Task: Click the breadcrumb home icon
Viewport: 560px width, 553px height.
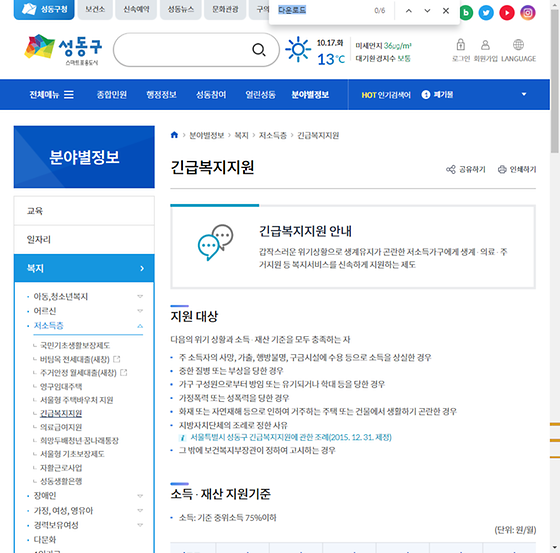Action: pyautogui.click(x=174, y=135)
